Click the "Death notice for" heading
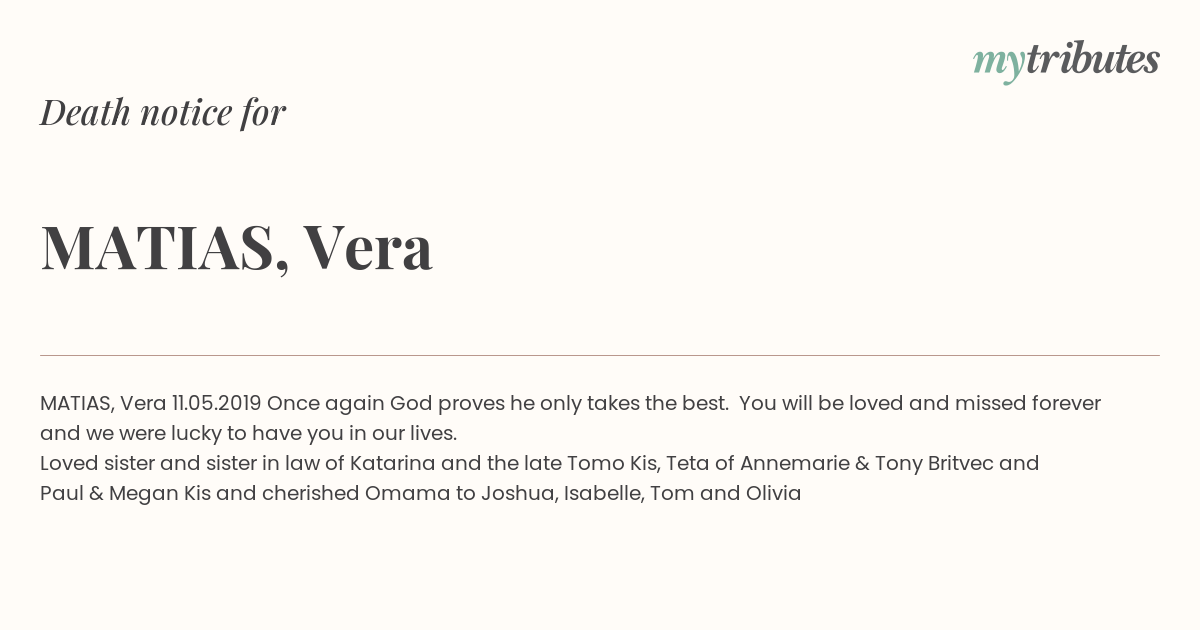The height and width of the screenshot is (630, 1200). [163, 112]
